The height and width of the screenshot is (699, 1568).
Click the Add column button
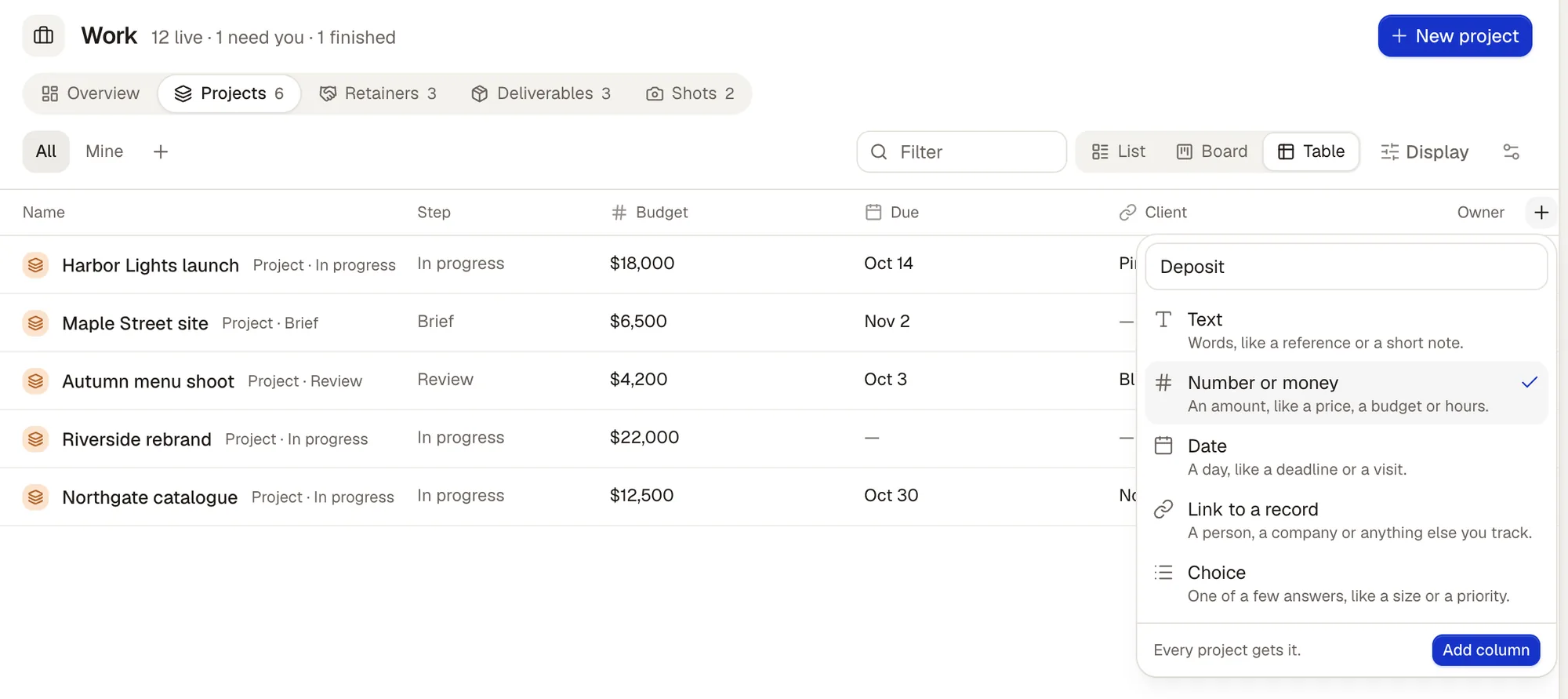point(1486,650)
